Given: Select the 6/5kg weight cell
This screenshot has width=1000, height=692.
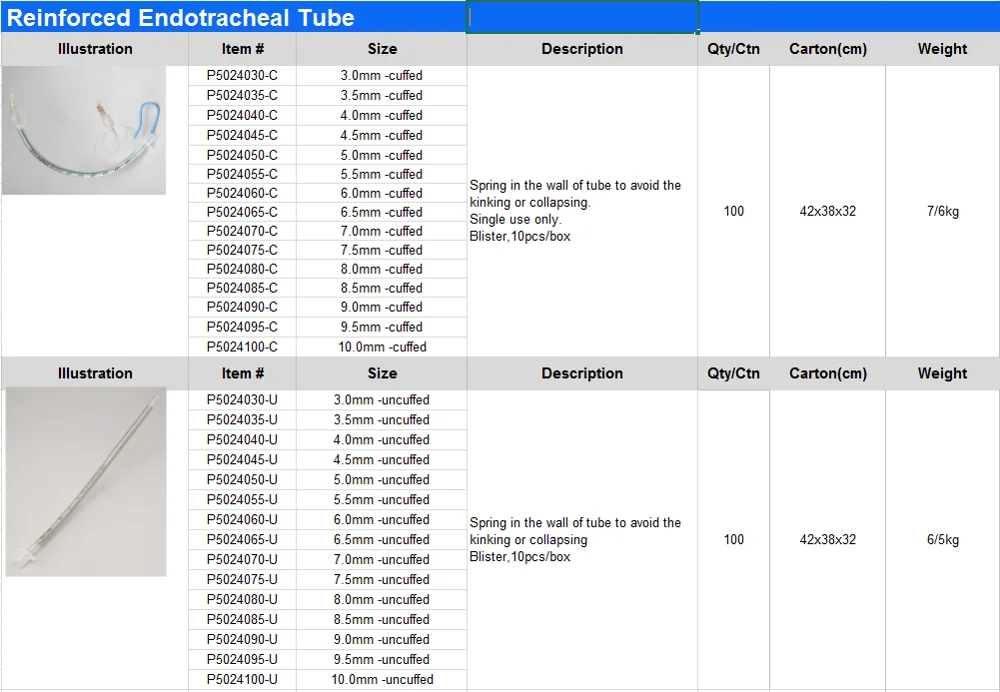Looking at the screenshot, I should tap(941, 539).
